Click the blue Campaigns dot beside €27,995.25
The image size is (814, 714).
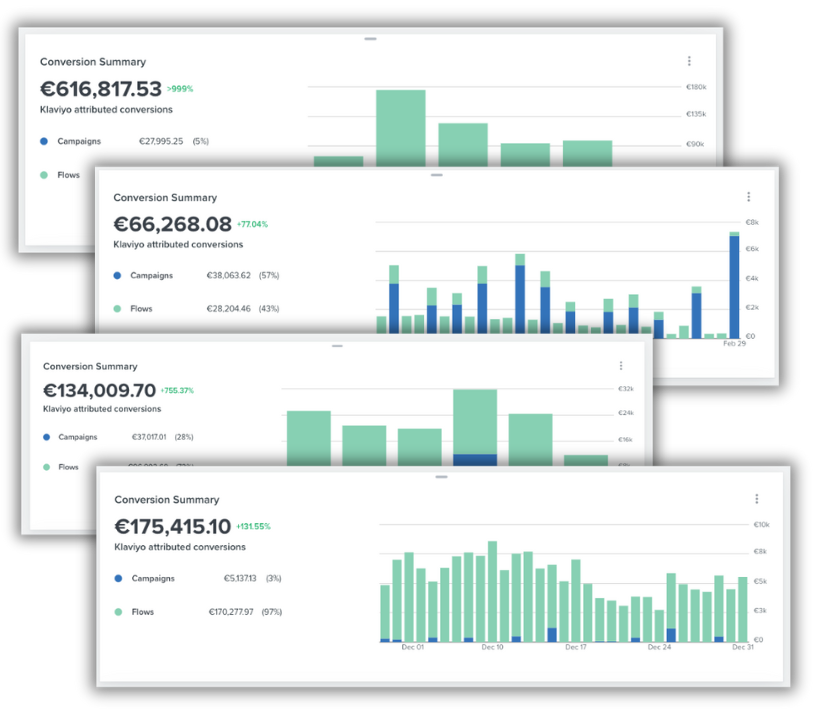coord(44,141)
